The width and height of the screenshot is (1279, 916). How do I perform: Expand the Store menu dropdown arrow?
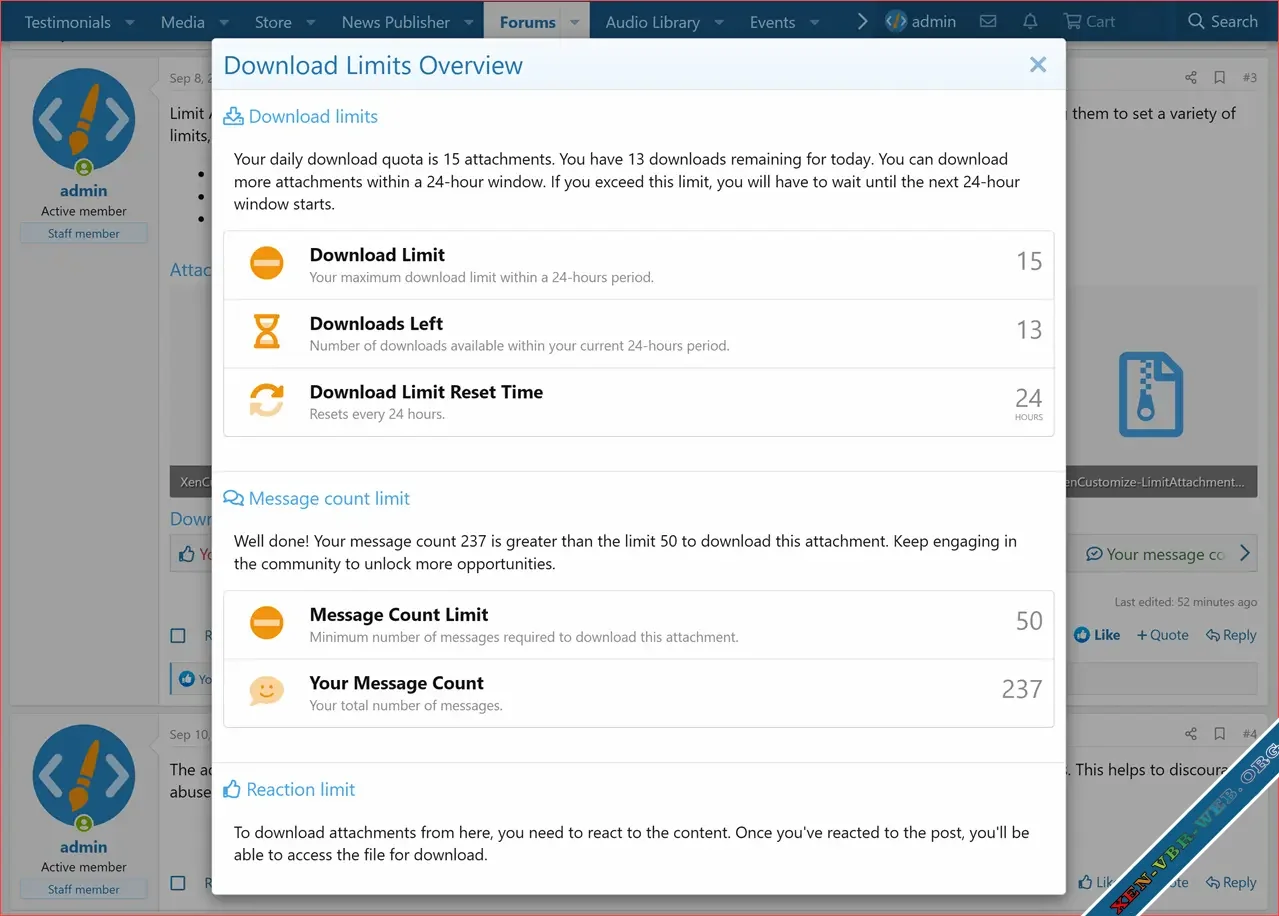(x=311, y=22)
